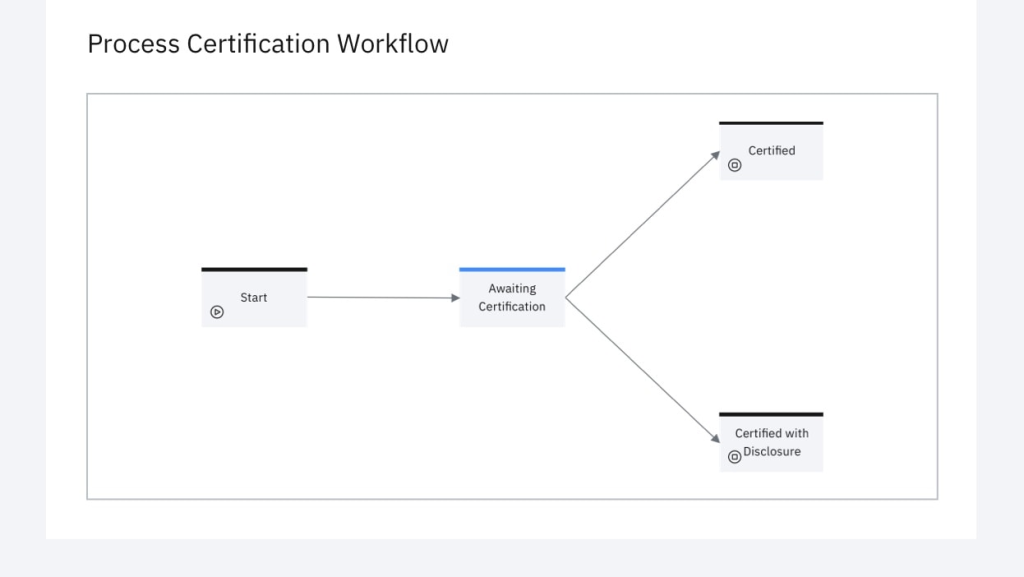Click the Process Certification Workflow title
This screenshot has width=1024, height=577.
(268, 43)
